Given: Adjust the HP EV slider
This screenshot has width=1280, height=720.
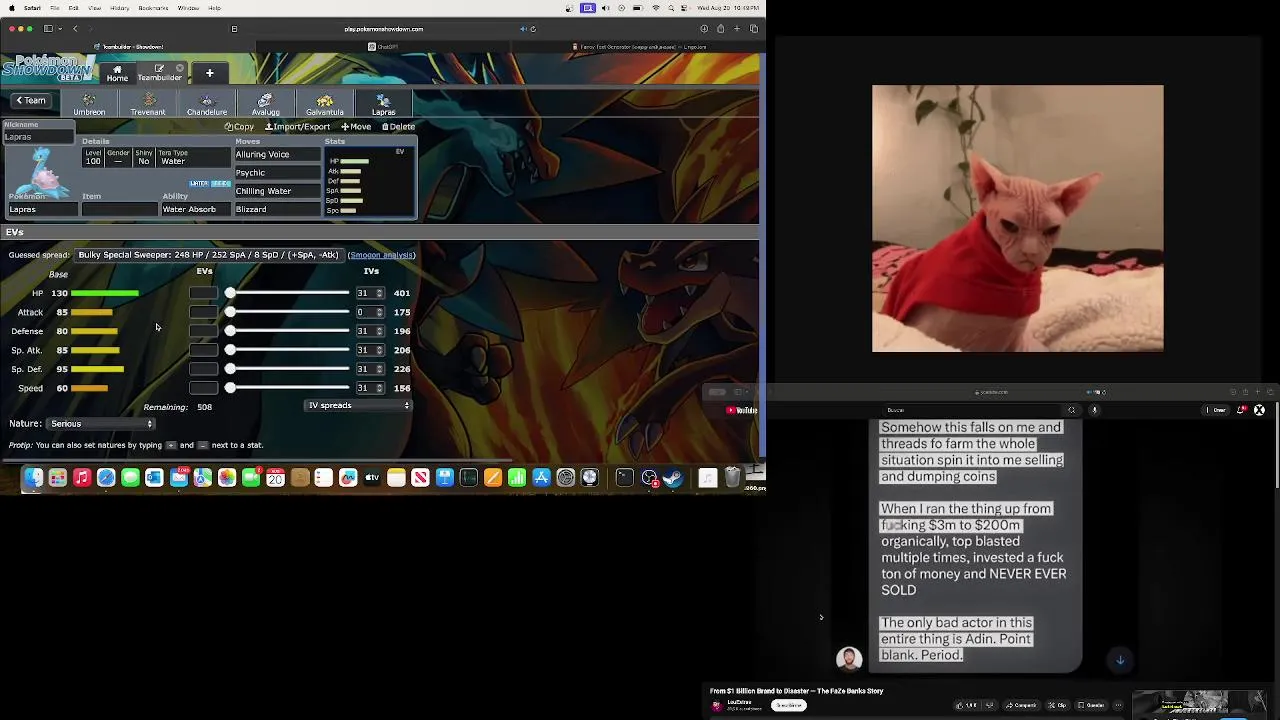Looking at the screenshot, I should click(x=288, y=293).
